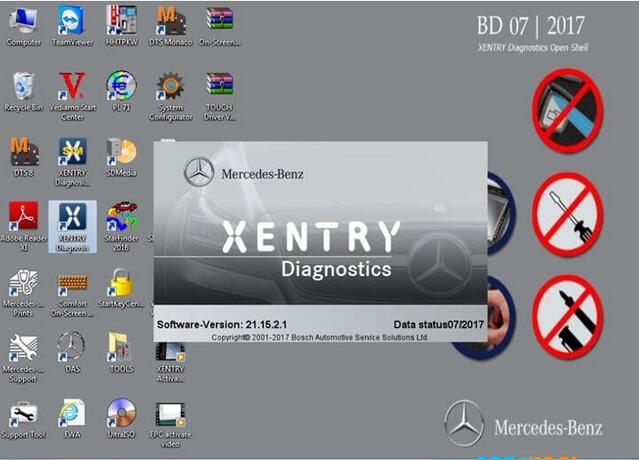Image resolution: width=639 pixels, height=460 pixels.
Task: Open the TeamViewer desktop shortcut
Action: (72, 21)
